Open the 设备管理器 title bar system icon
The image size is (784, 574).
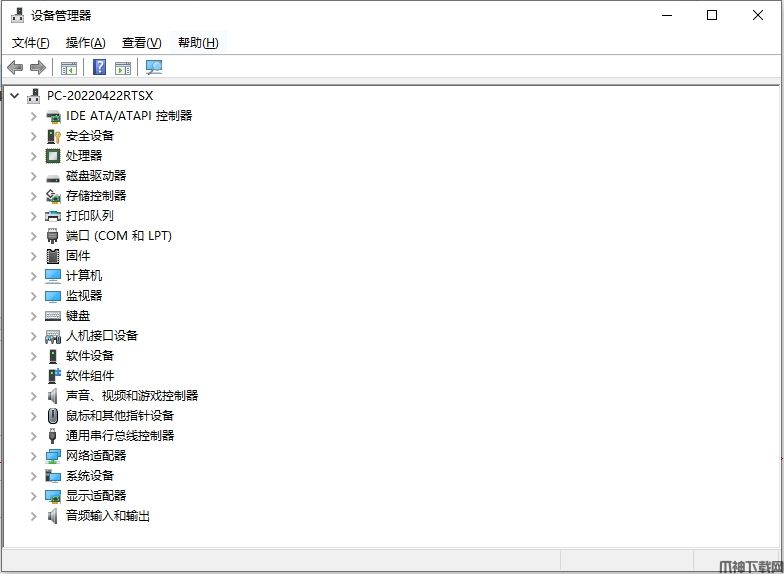click(x=18, y=16)
